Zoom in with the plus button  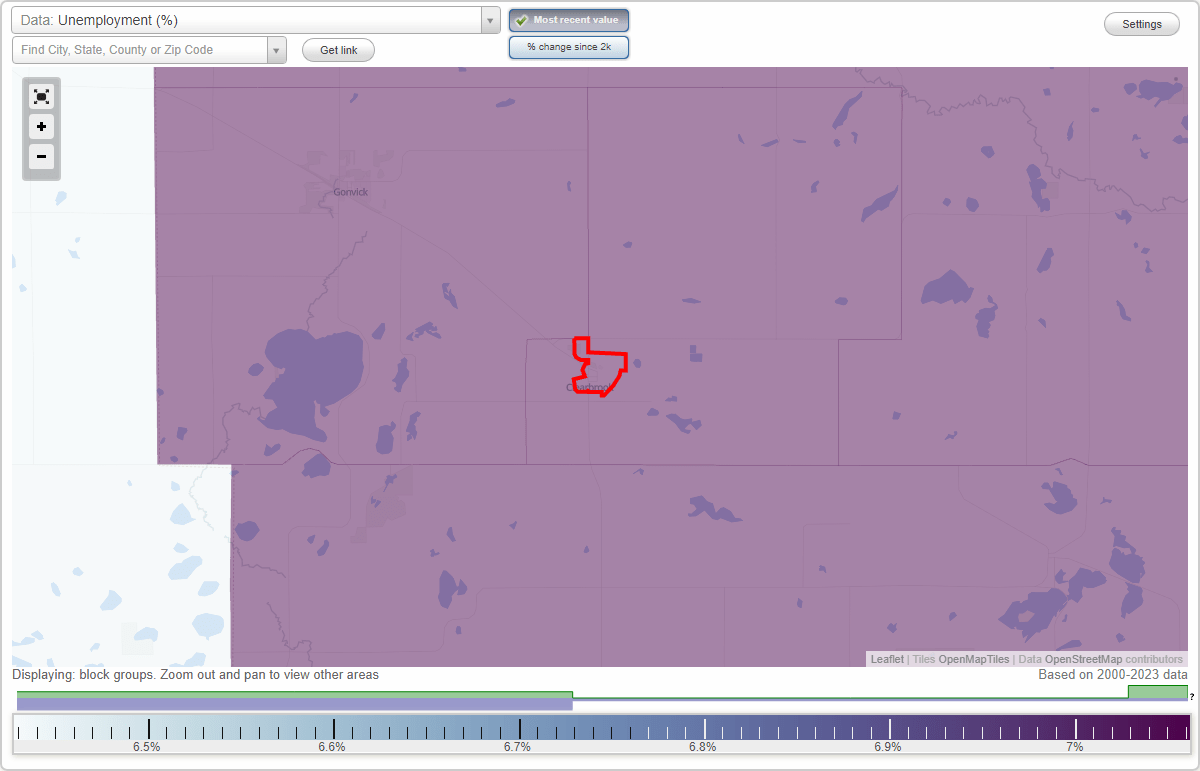[x=41, y=127]
